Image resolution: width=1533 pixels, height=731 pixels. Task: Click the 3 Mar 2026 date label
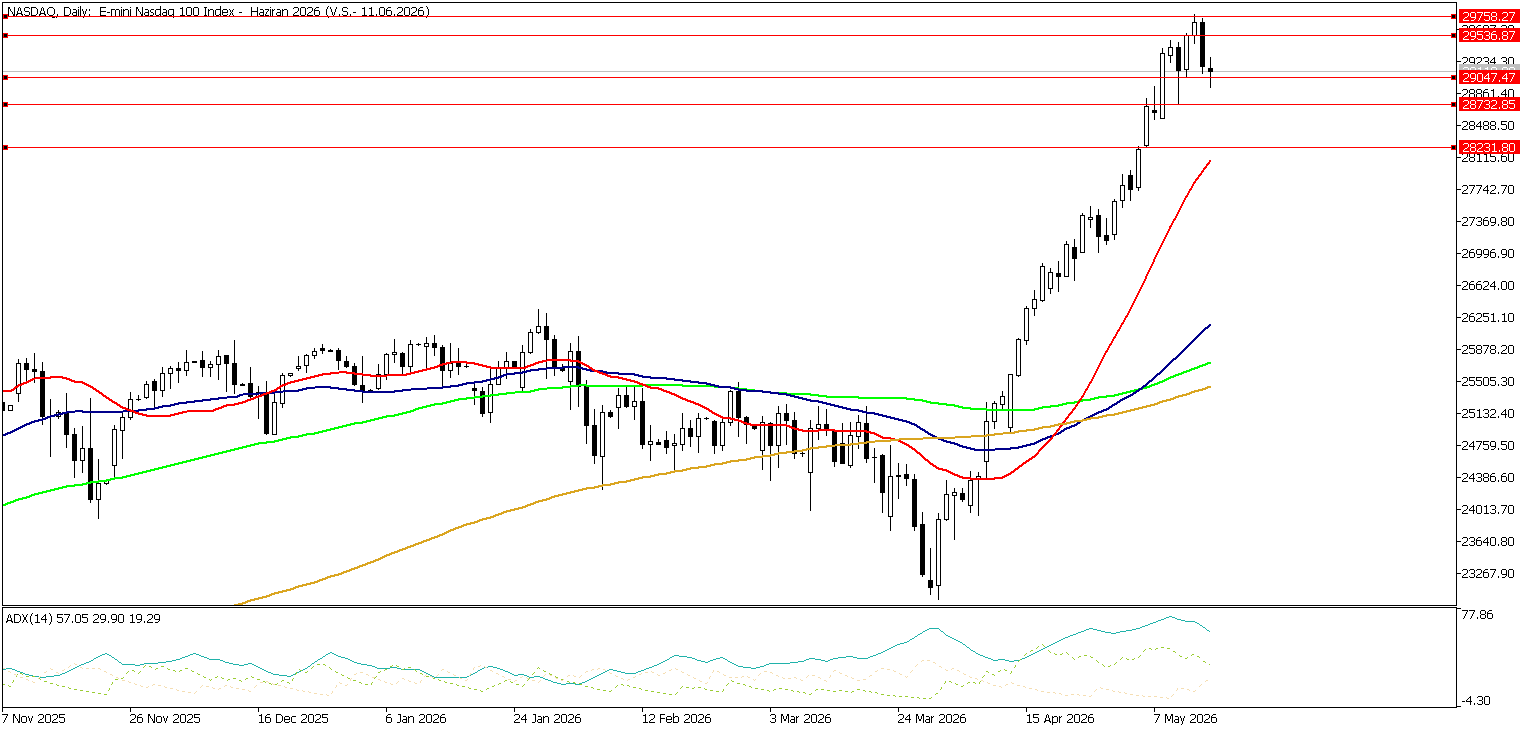800,719
